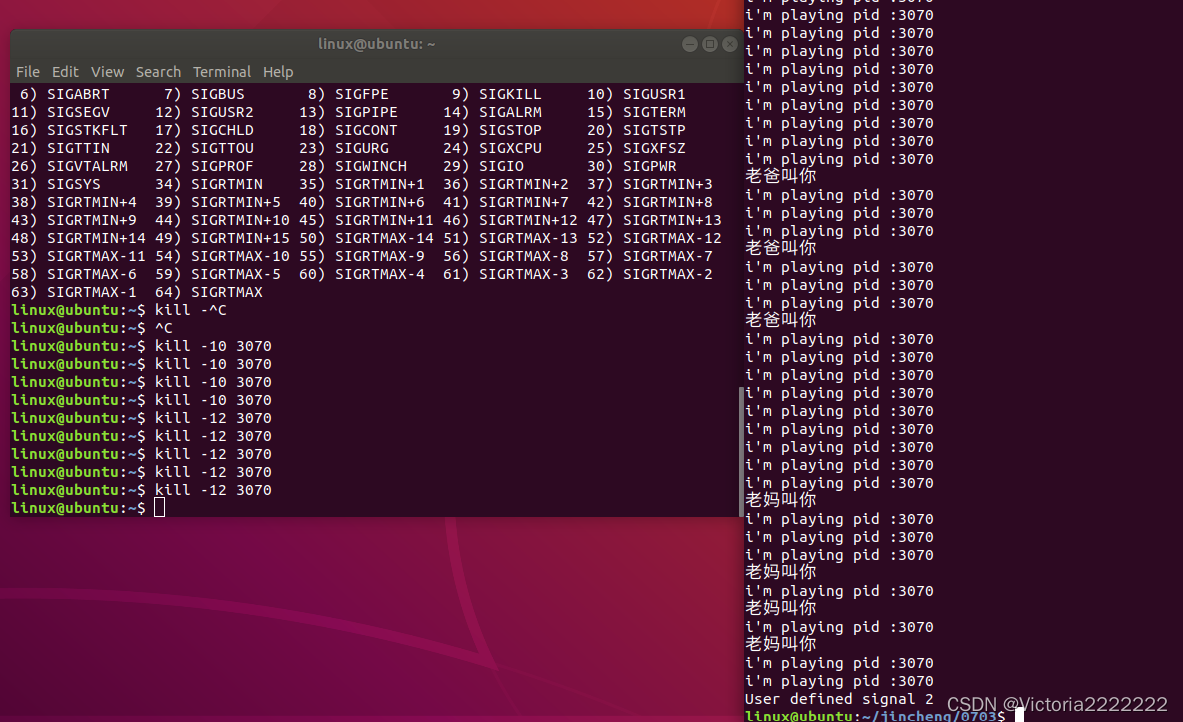Close the terminal window

[x=729, y=43]
